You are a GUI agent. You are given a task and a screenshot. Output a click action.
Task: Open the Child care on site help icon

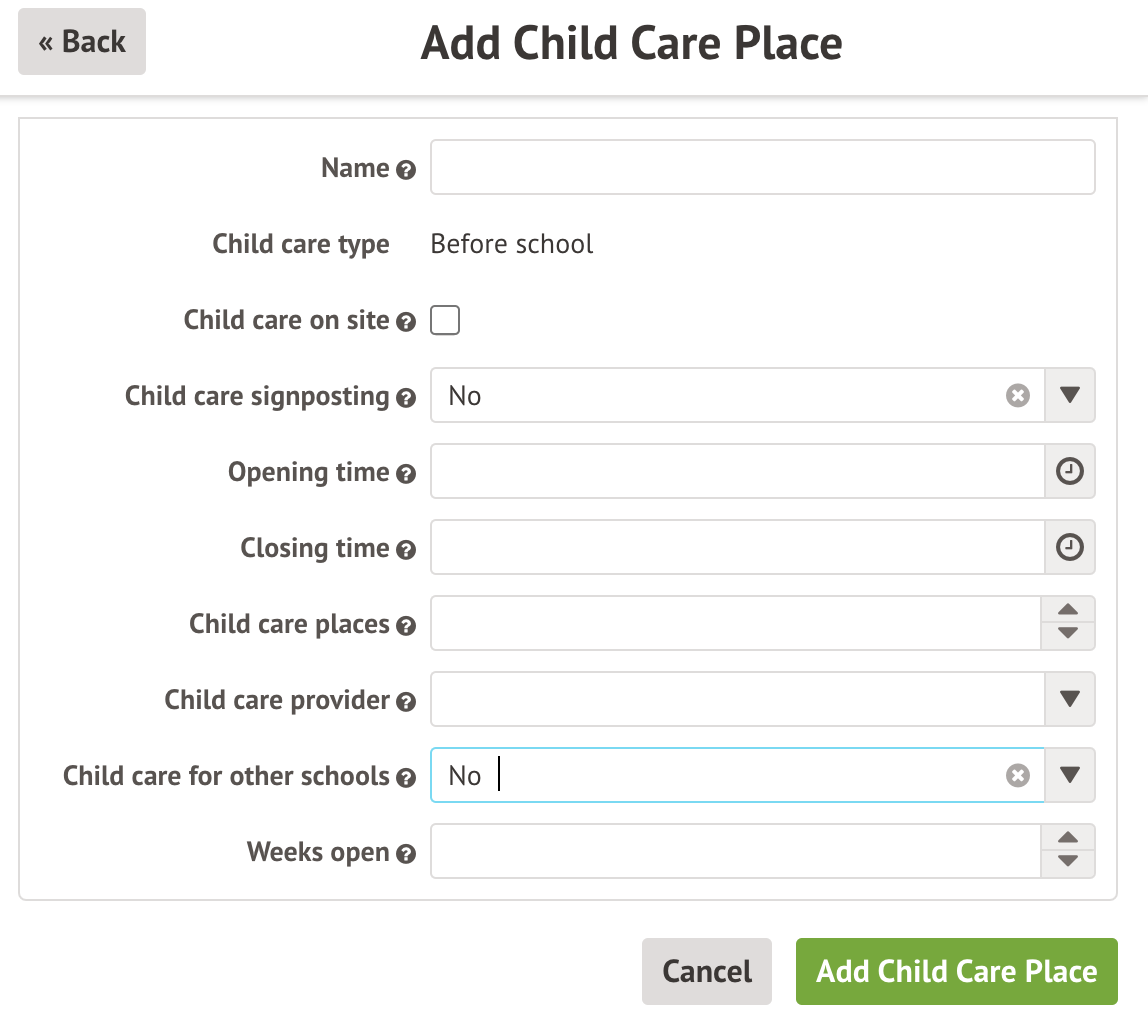pos(407,322)
